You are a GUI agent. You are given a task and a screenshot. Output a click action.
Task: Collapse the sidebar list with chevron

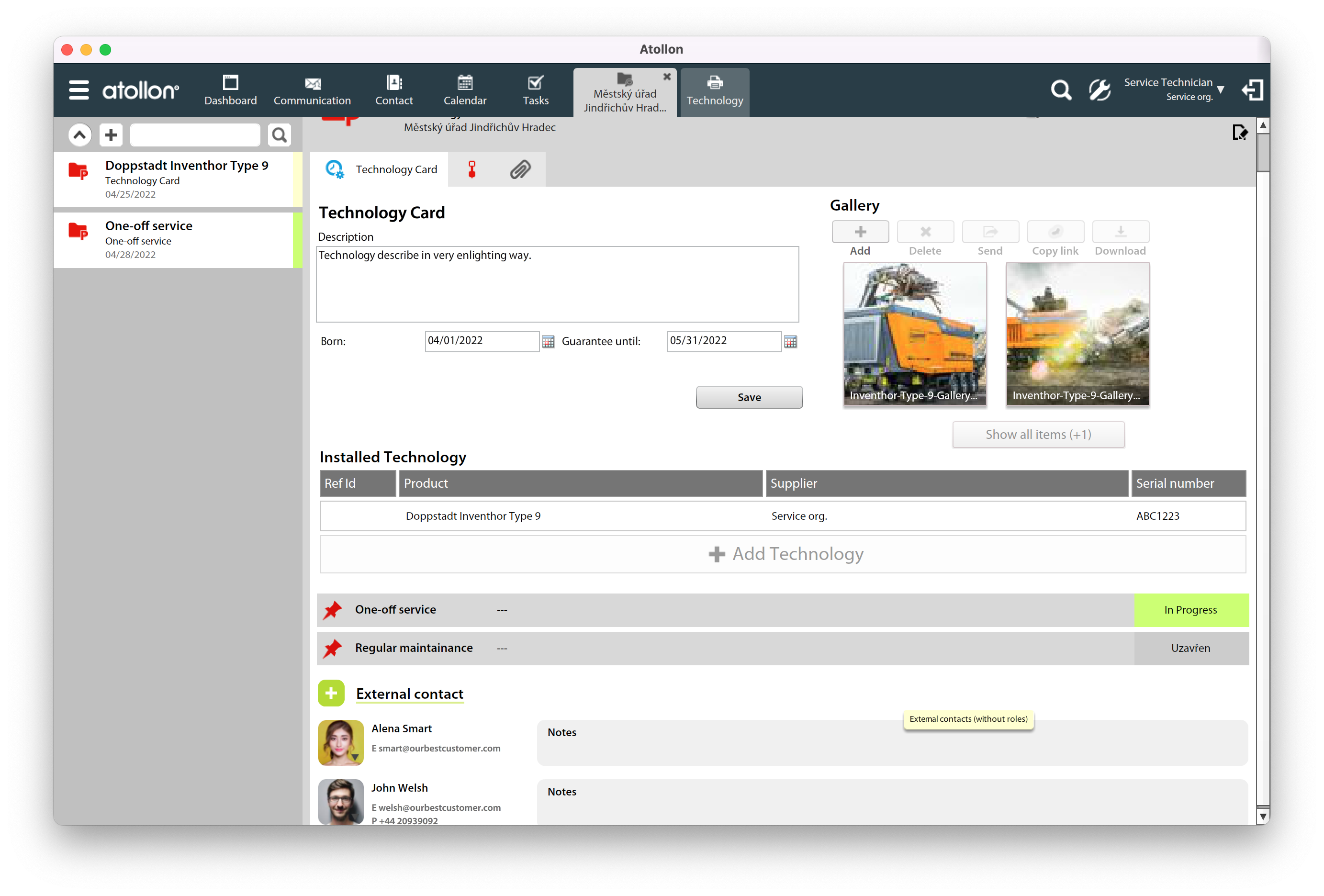coord(80,135)
